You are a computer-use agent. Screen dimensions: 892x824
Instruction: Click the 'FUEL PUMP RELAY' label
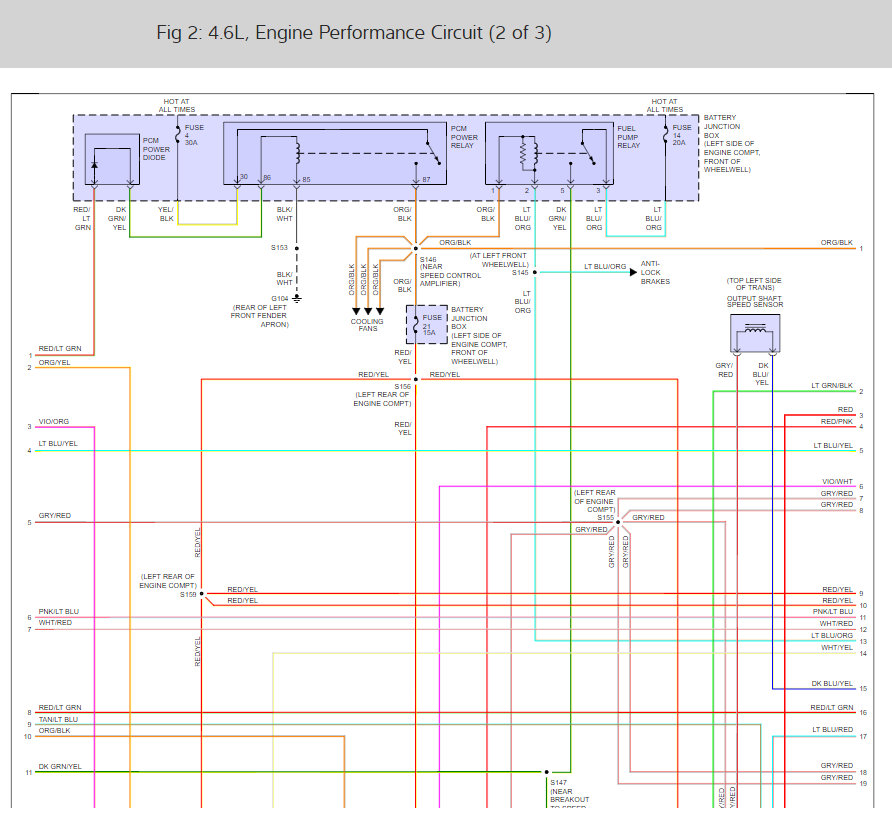tap(629, 137)
